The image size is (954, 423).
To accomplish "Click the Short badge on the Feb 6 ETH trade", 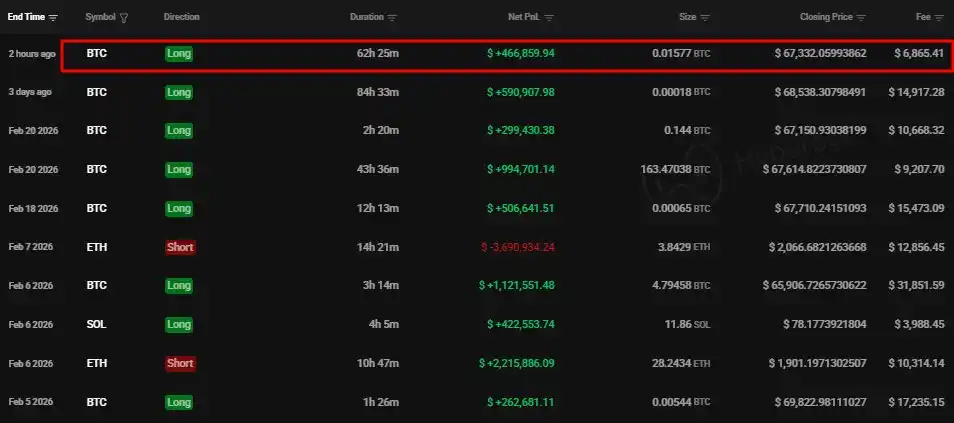I will (180, 363).
